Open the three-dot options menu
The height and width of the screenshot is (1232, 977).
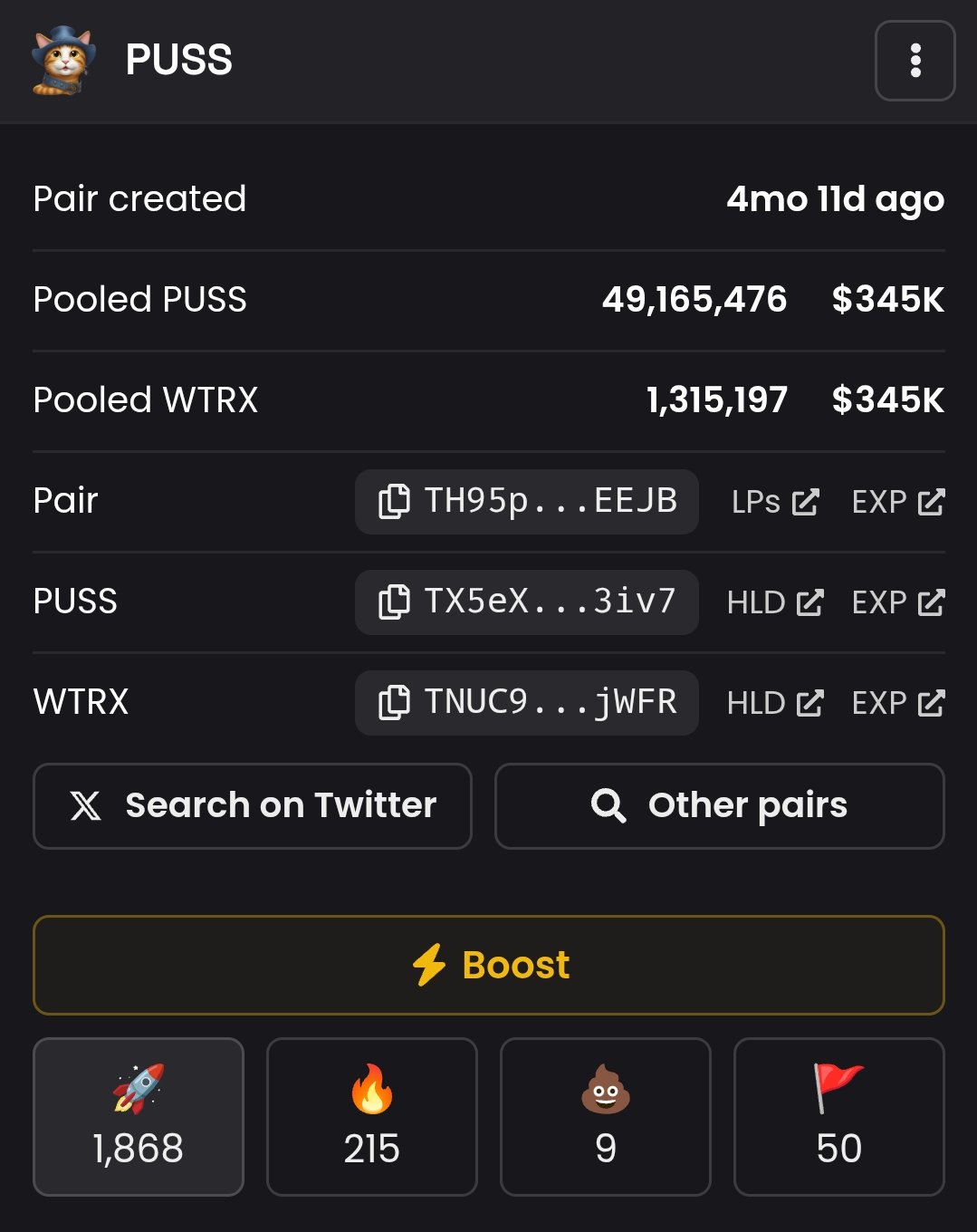(x=915, y=61)
